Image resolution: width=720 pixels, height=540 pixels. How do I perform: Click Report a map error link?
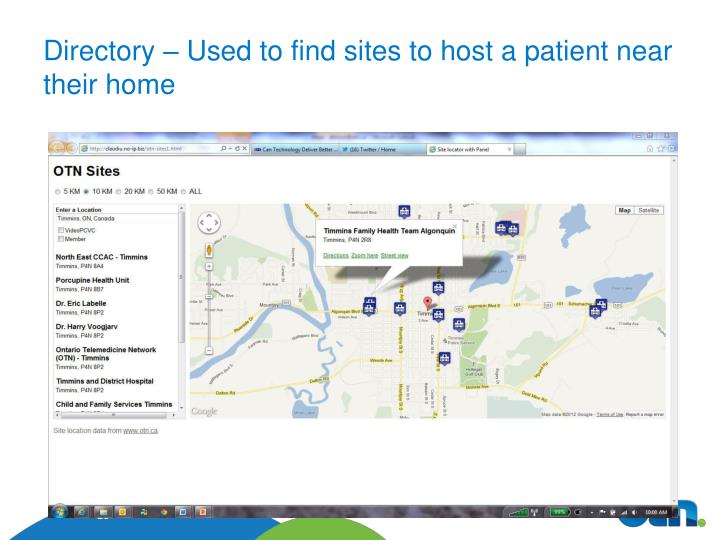(645, 414)
